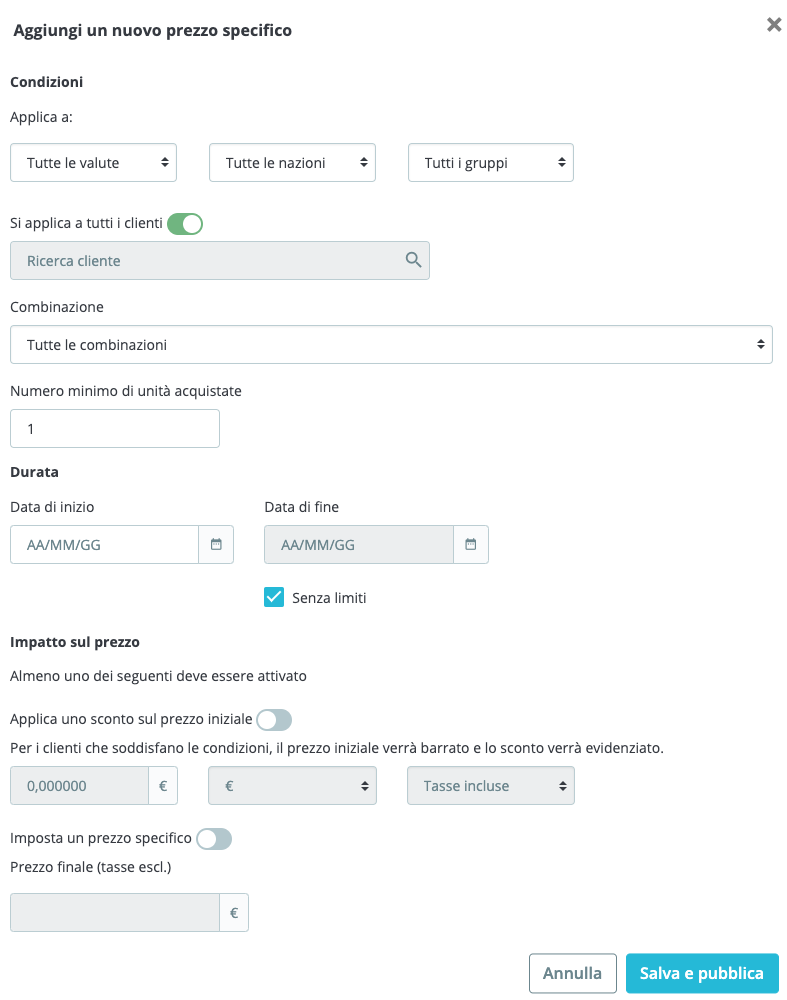Open the Data di fine calendar icon

pyautogui.click(x=471, y=544)
